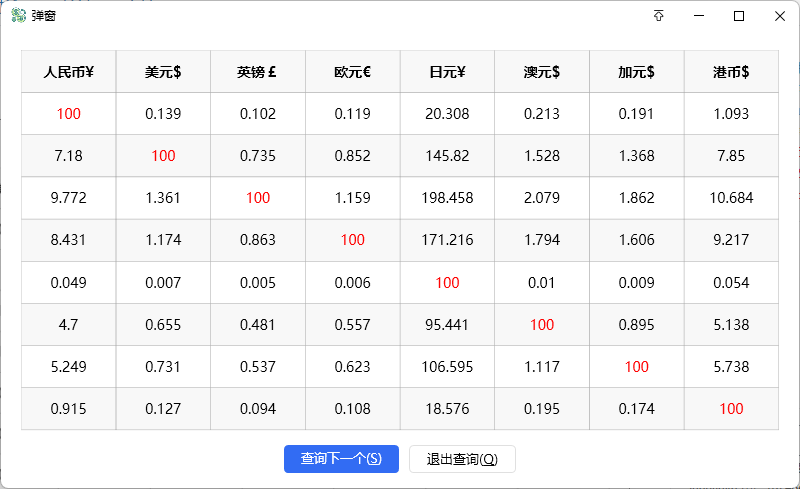
Task: Click the cell showing 5.138
Action: (731, 325)
